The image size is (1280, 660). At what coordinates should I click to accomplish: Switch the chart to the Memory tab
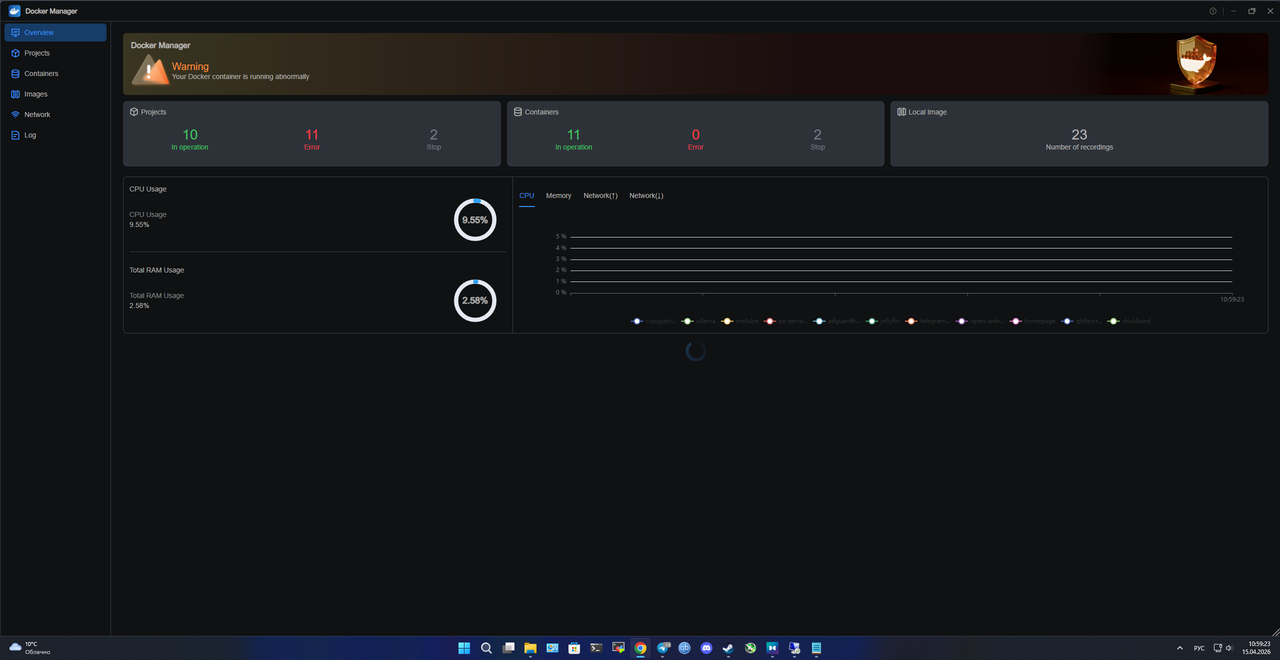pos(559,196)
